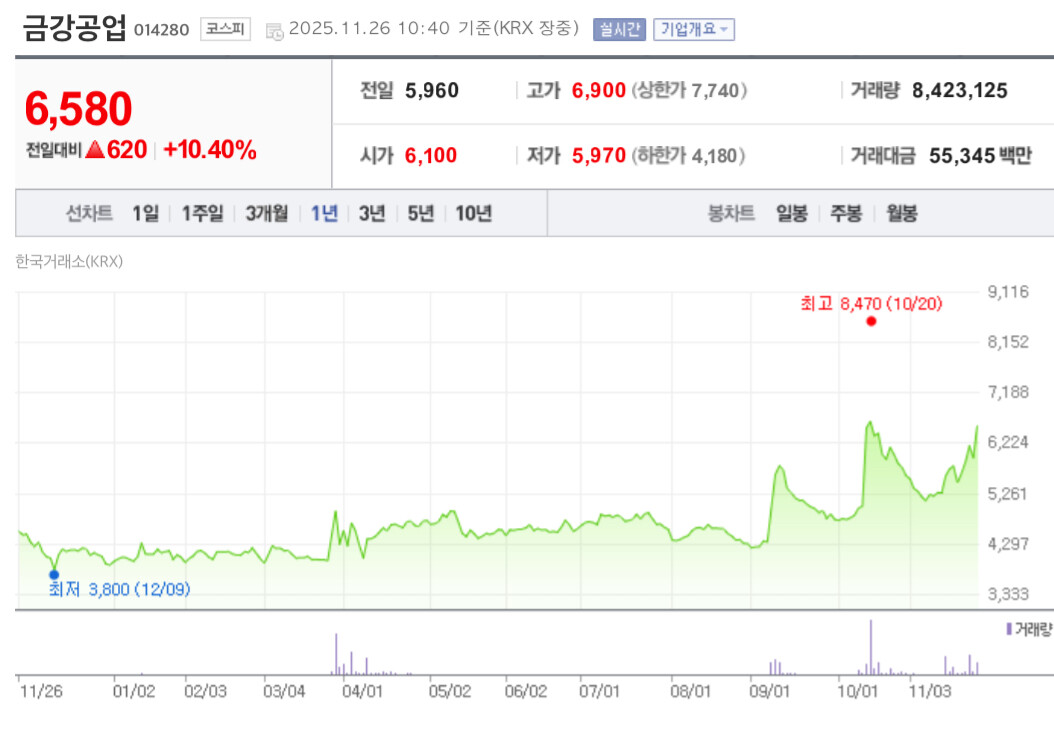Click the 선차트 label
Viewport: 1054px width, 731px height.
pyautogui.click(x=89, y=214)
